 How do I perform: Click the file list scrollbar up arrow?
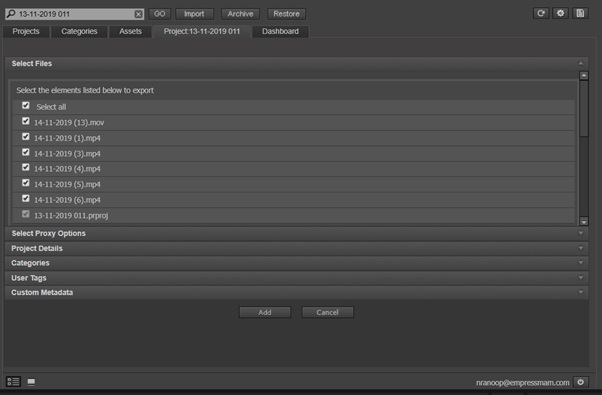pyautogui.click(x=584, y=76)
